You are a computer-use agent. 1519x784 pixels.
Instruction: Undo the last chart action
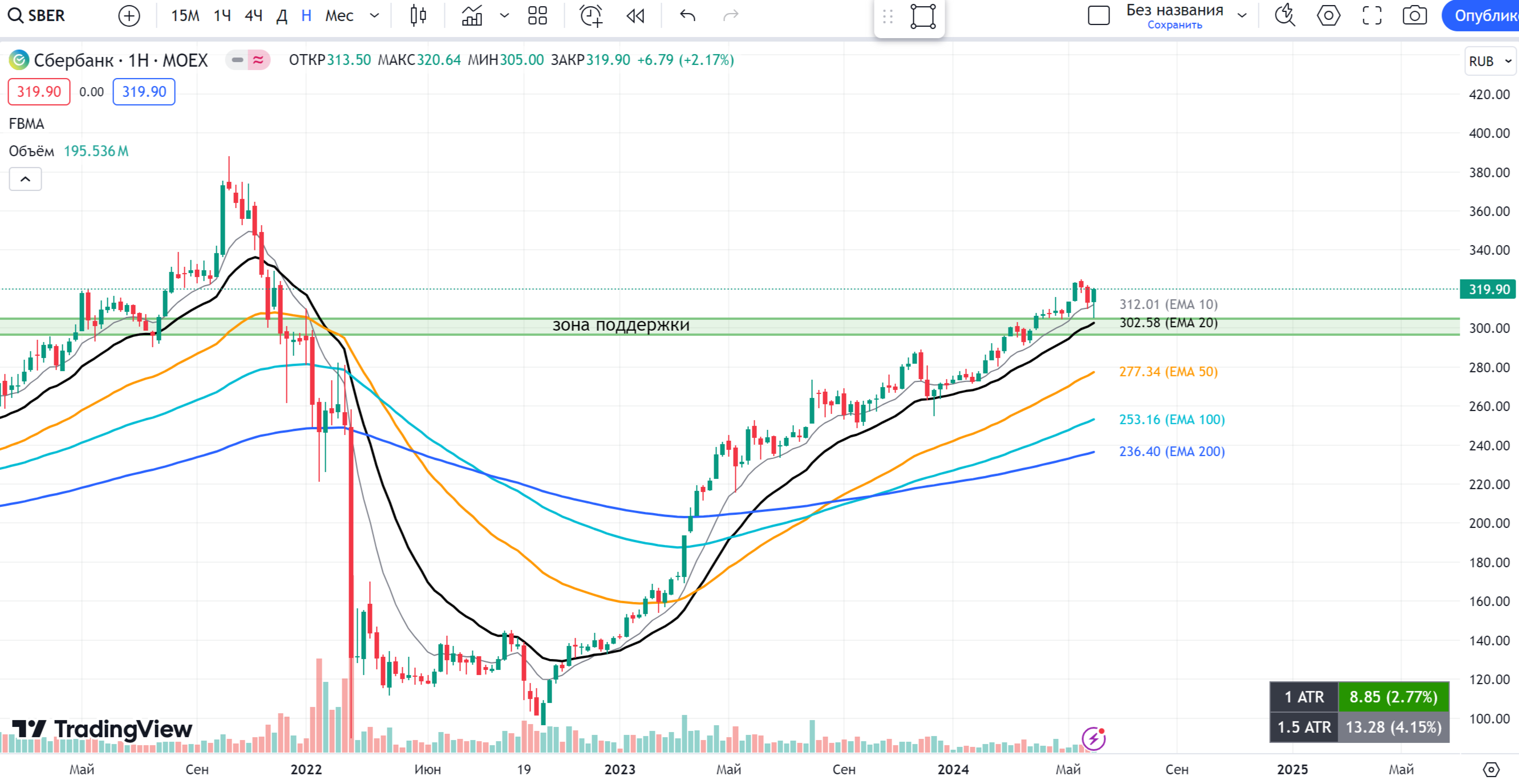(x=687, y=15)
